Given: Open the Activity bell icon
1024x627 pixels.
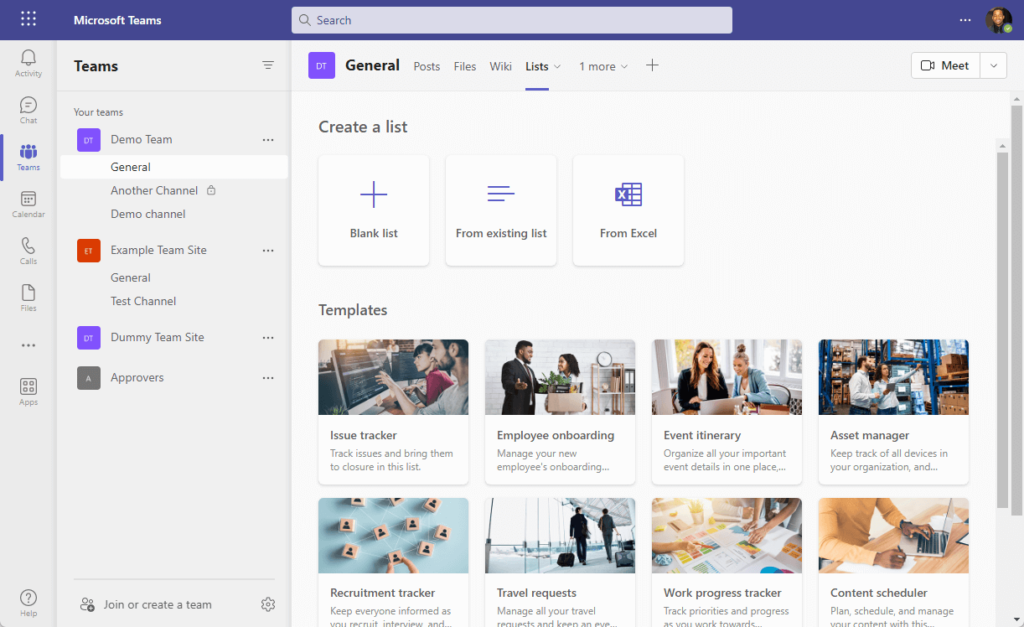Looking at the screenshot, I should (x=28, y=63).
